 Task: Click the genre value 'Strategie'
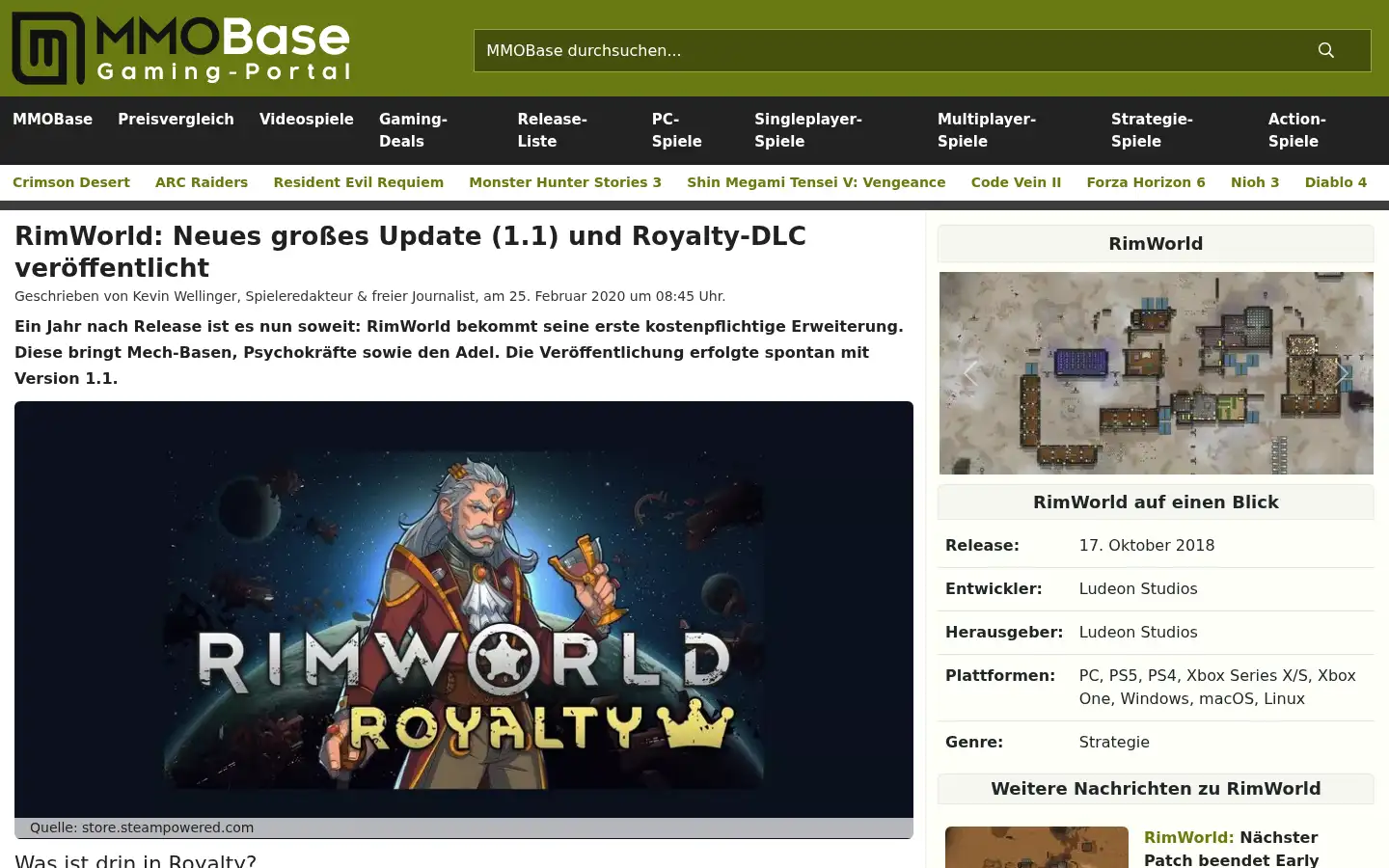[x=1114, y=743]
